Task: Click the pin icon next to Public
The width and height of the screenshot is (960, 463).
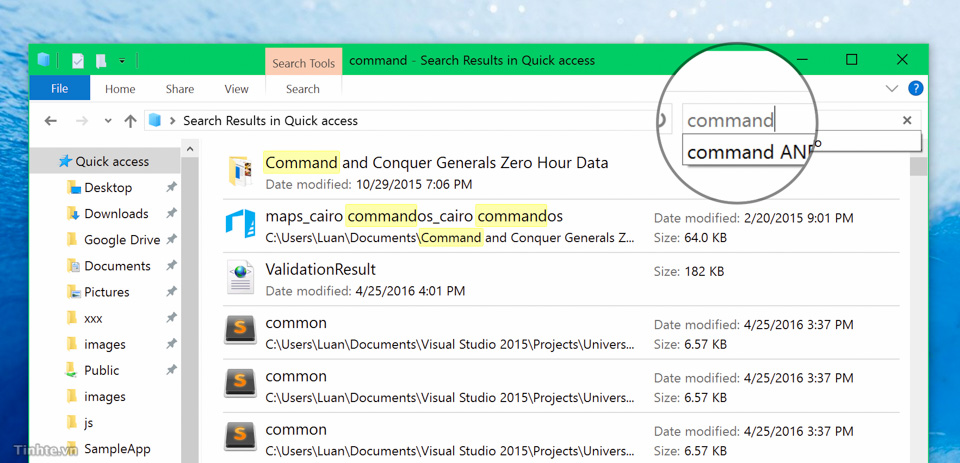Action: [171, 371]
